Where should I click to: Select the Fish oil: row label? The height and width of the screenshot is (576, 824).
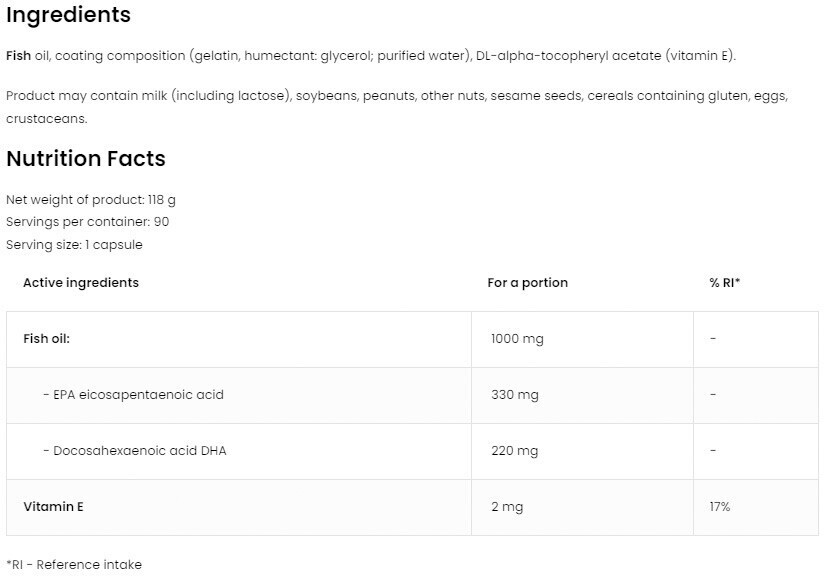(47, 339)
